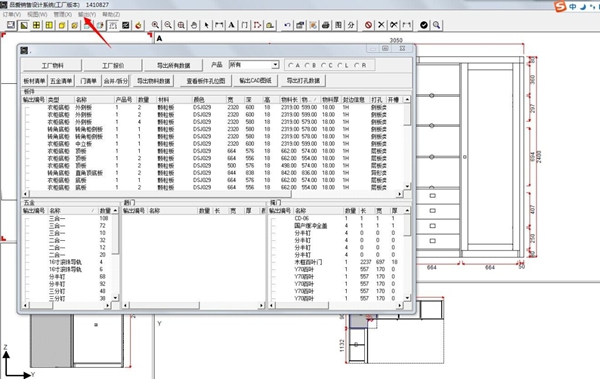This screenshot has height=379, width=600.
Task: Click the undo arrow icon
Action: pos(287,25)
